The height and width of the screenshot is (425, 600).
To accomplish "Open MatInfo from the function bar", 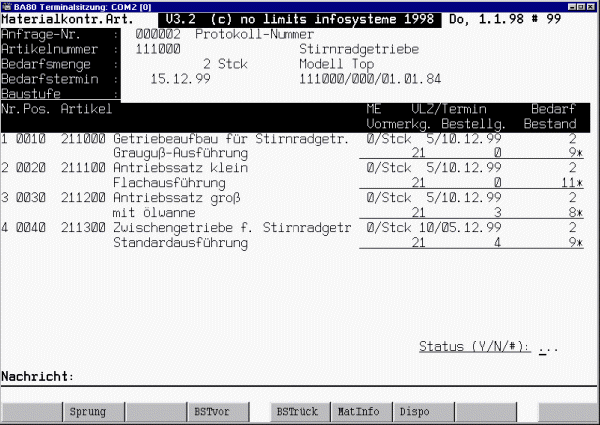I will 358,411.
